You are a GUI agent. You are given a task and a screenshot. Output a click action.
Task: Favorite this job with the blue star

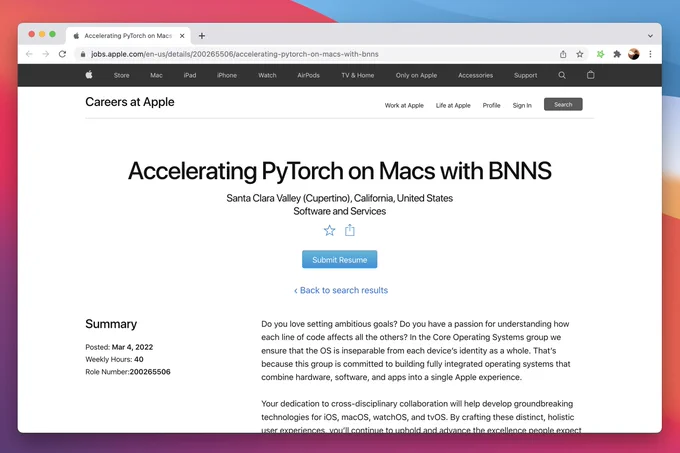[330, 230]
